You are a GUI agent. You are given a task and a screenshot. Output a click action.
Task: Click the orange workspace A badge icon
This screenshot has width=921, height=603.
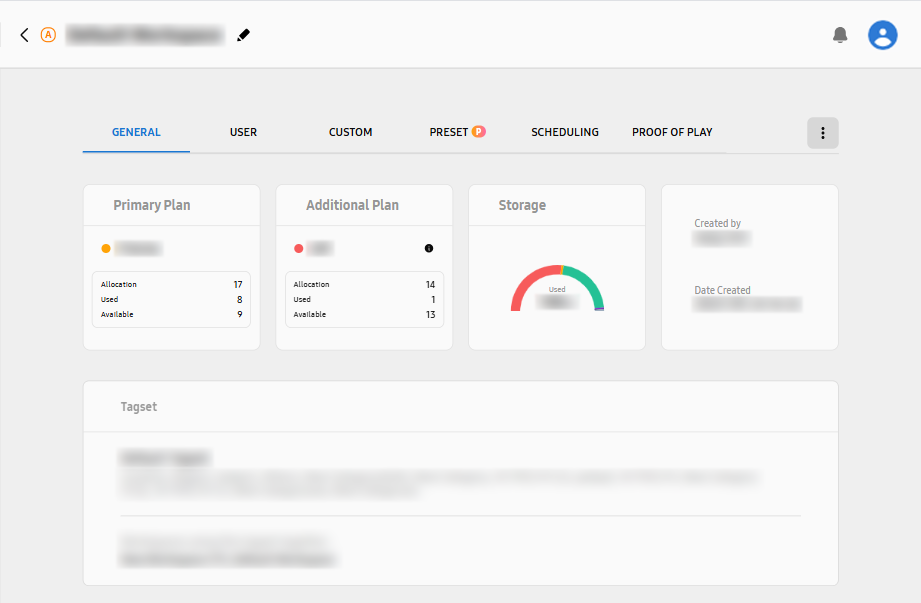pos(48,35)
